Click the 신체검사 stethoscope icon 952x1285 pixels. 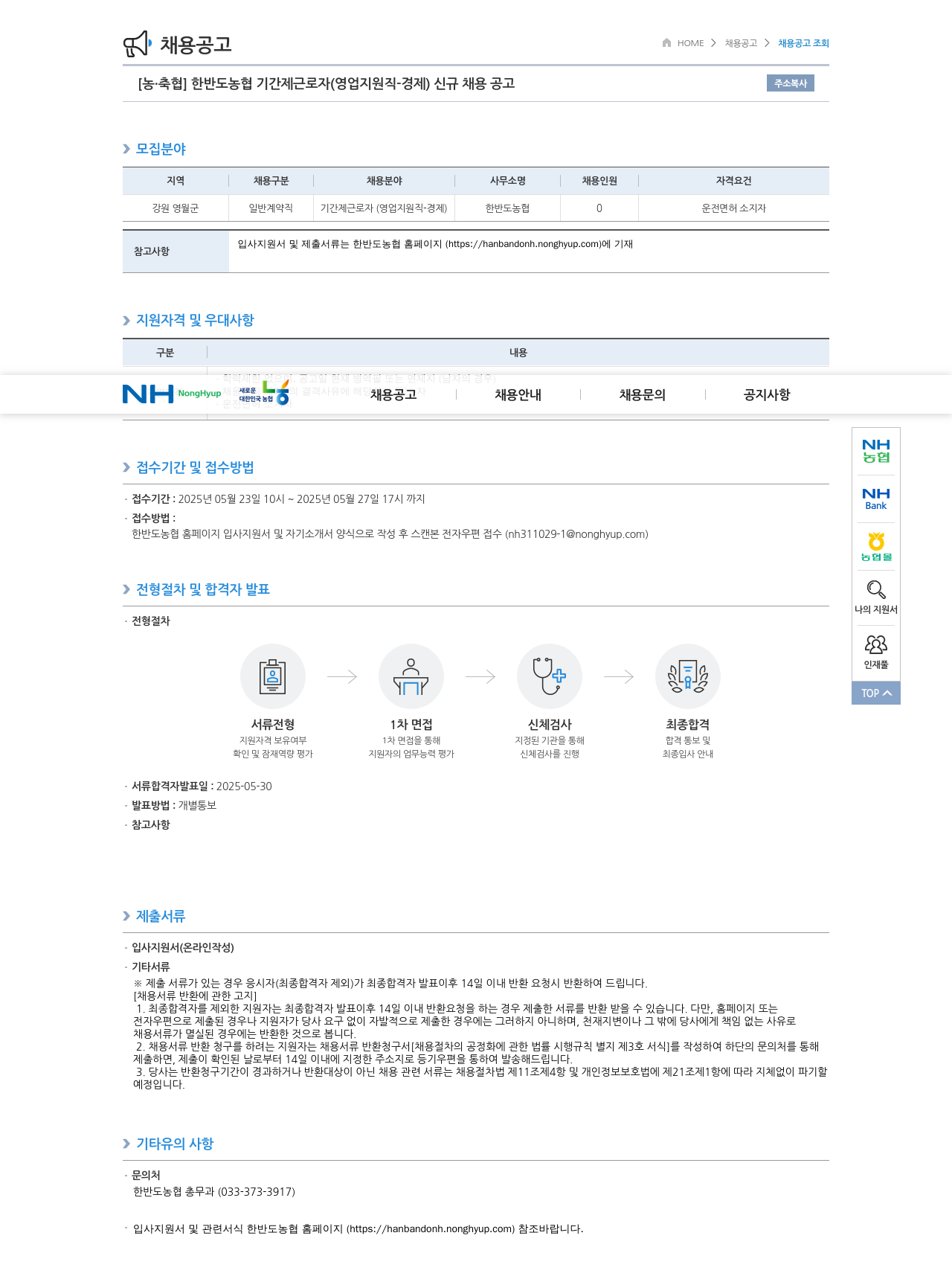(x=550, y=676)
